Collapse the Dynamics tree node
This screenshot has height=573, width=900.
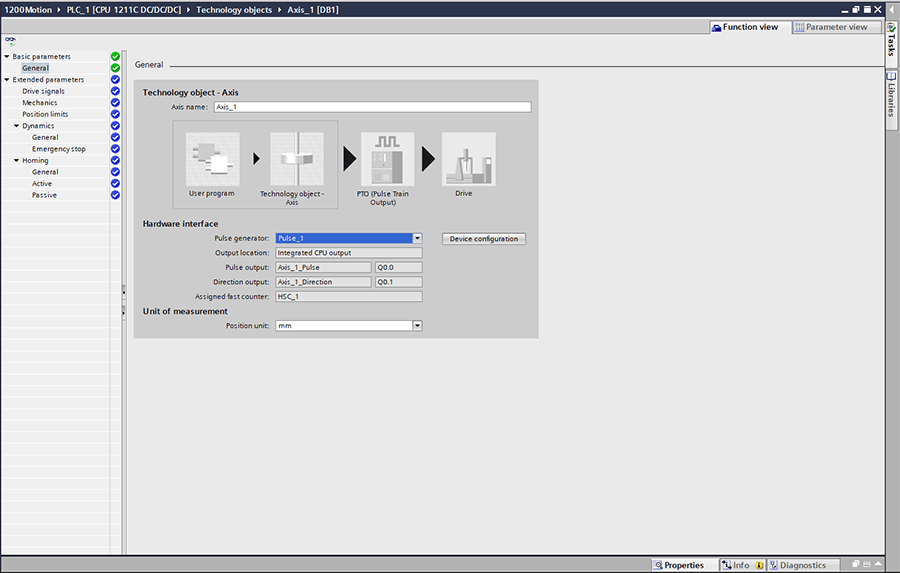(x=17, y=126)
